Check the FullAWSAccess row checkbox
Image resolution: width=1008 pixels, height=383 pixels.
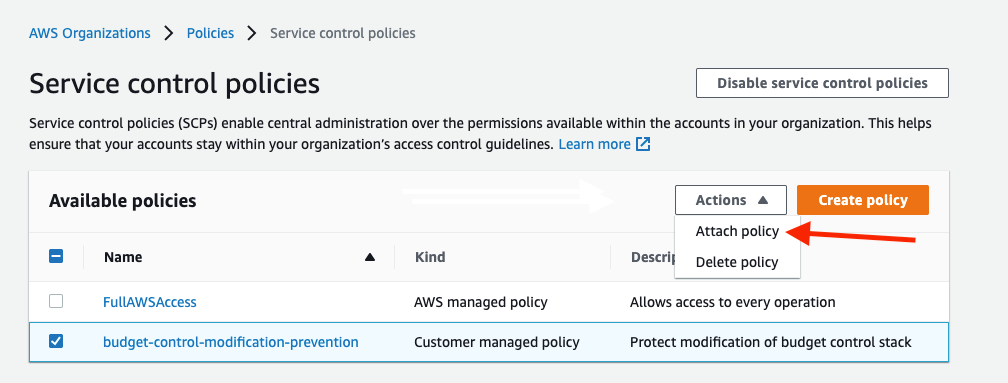(56, 301)
